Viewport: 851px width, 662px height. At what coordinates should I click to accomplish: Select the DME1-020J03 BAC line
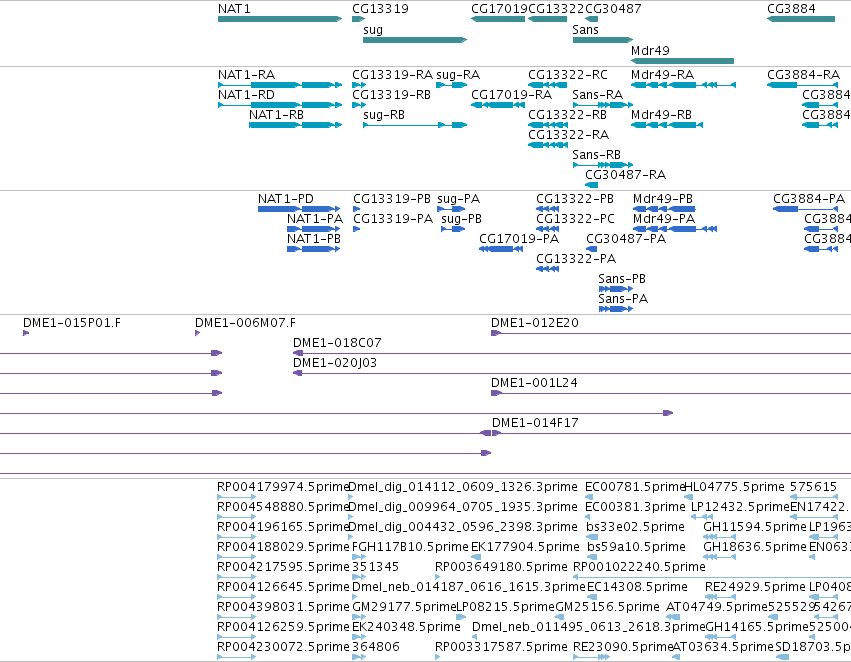click(572, 373)
